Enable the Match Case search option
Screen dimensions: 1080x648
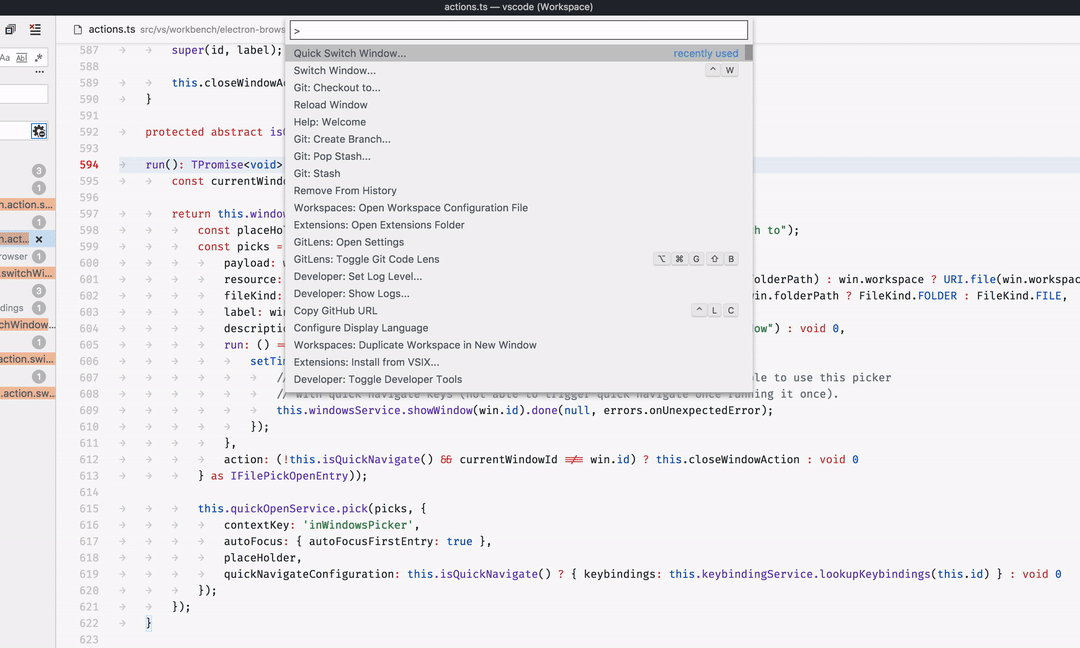(x=6, y=56)
